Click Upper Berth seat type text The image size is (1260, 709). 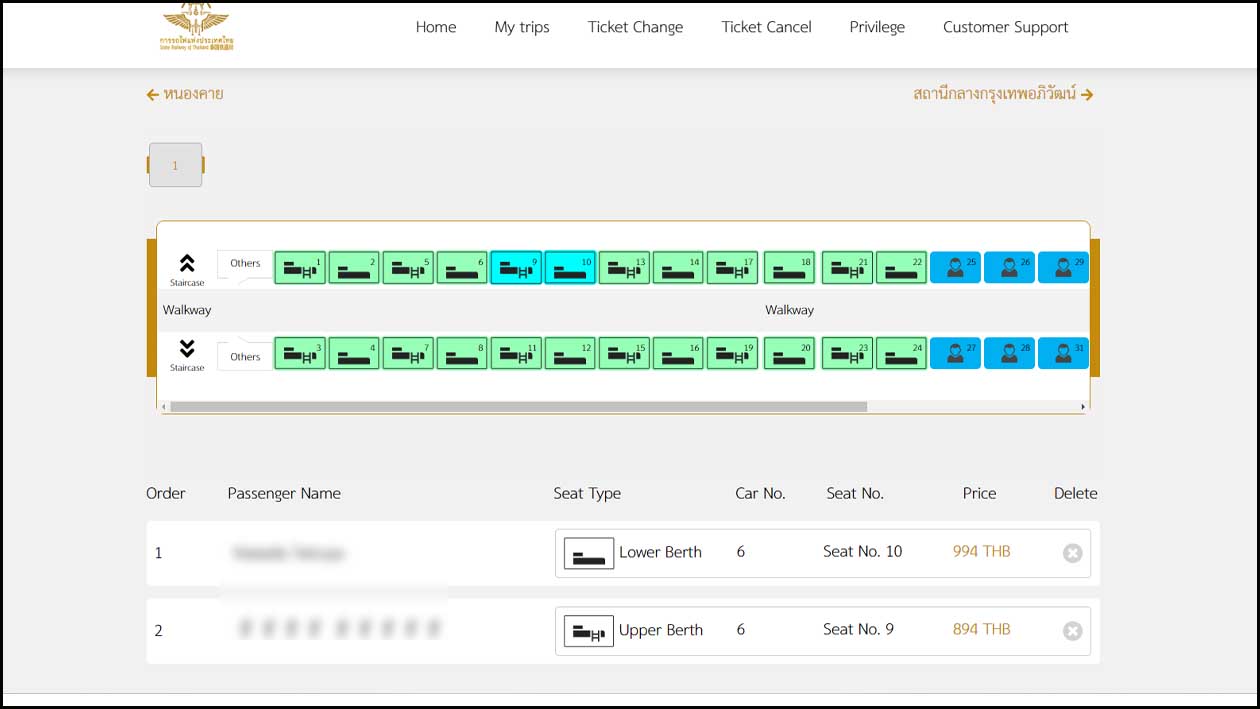tap(661, 630)
